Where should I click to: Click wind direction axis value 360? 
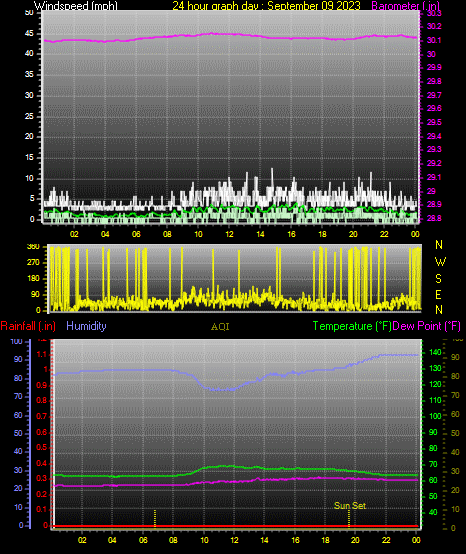tap(33, 247)
